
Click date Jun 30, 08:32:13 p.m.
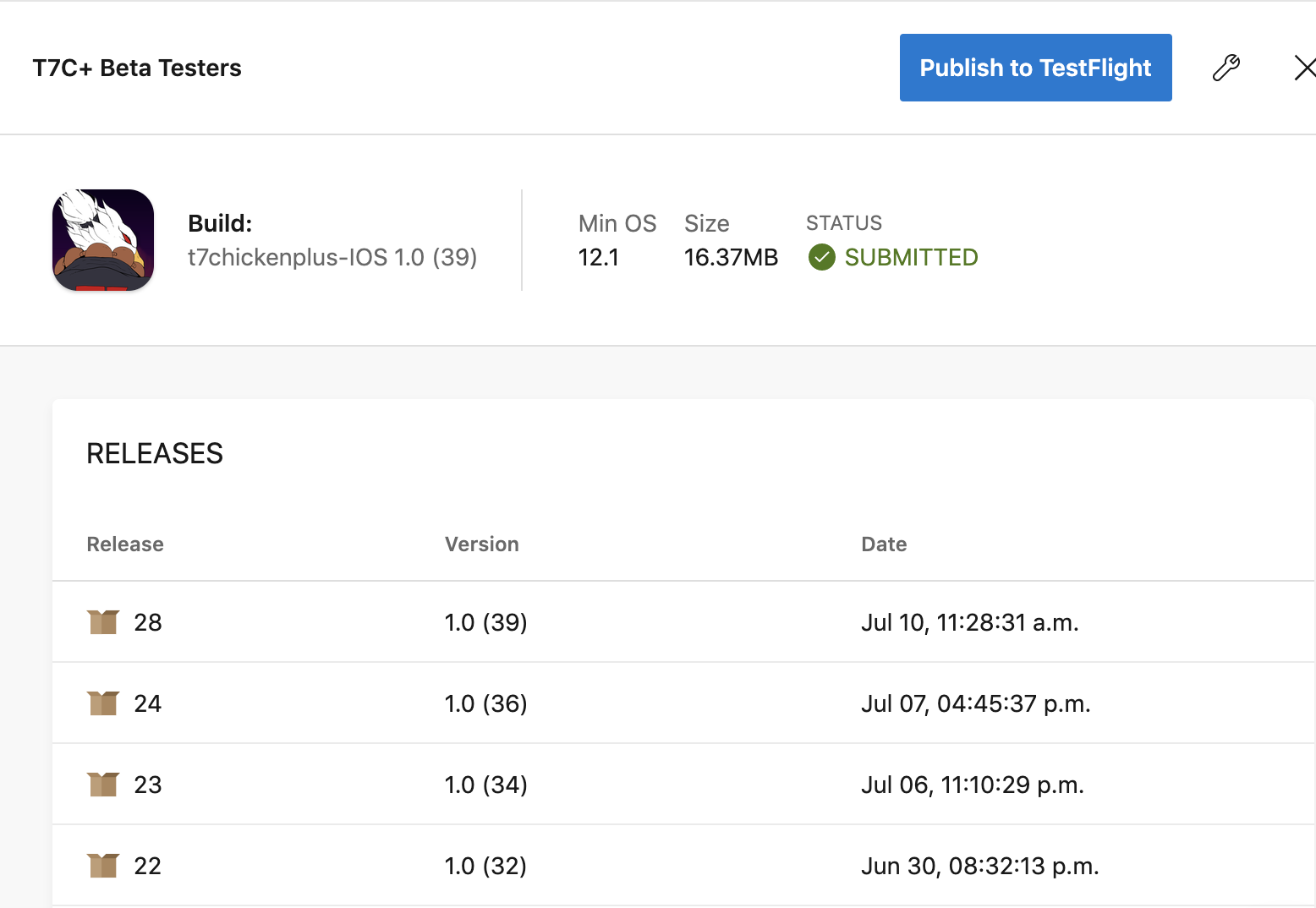[980, 866]
